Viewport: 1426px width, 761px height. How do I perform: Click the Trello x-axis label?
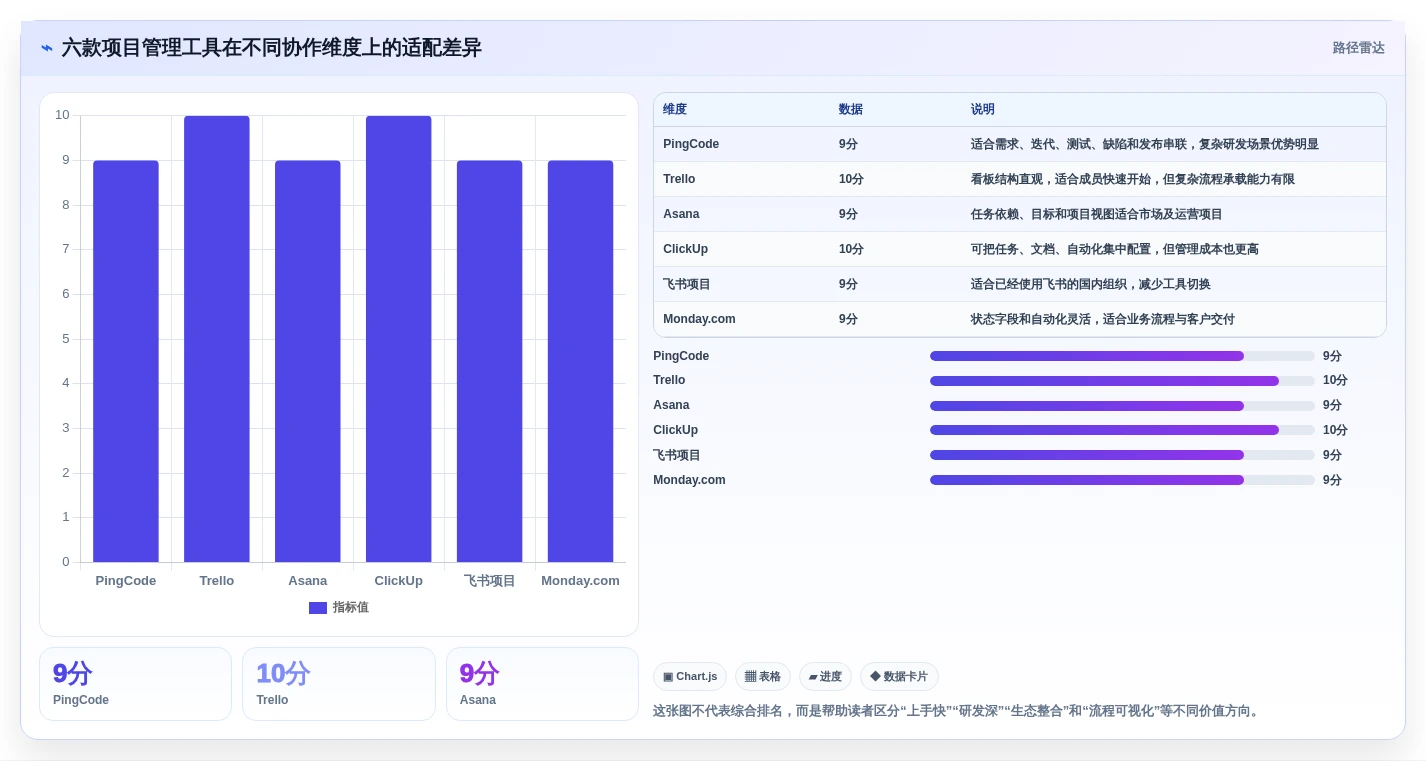click(x=217, y=581)
